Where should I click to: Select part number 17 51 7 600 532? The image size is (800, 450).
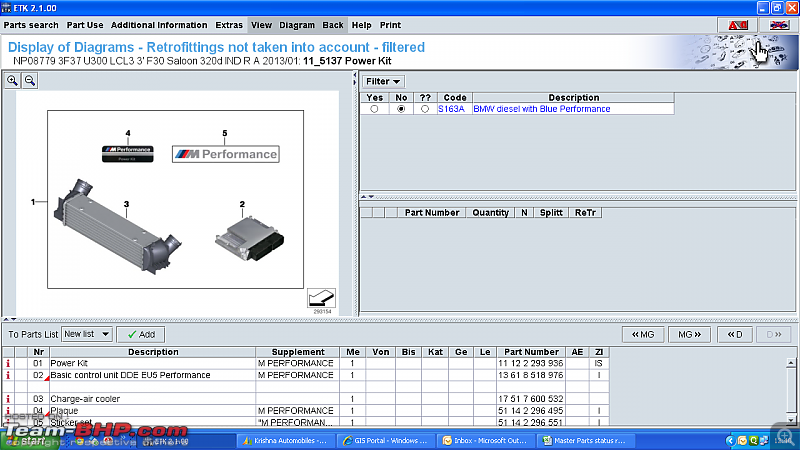531,399
